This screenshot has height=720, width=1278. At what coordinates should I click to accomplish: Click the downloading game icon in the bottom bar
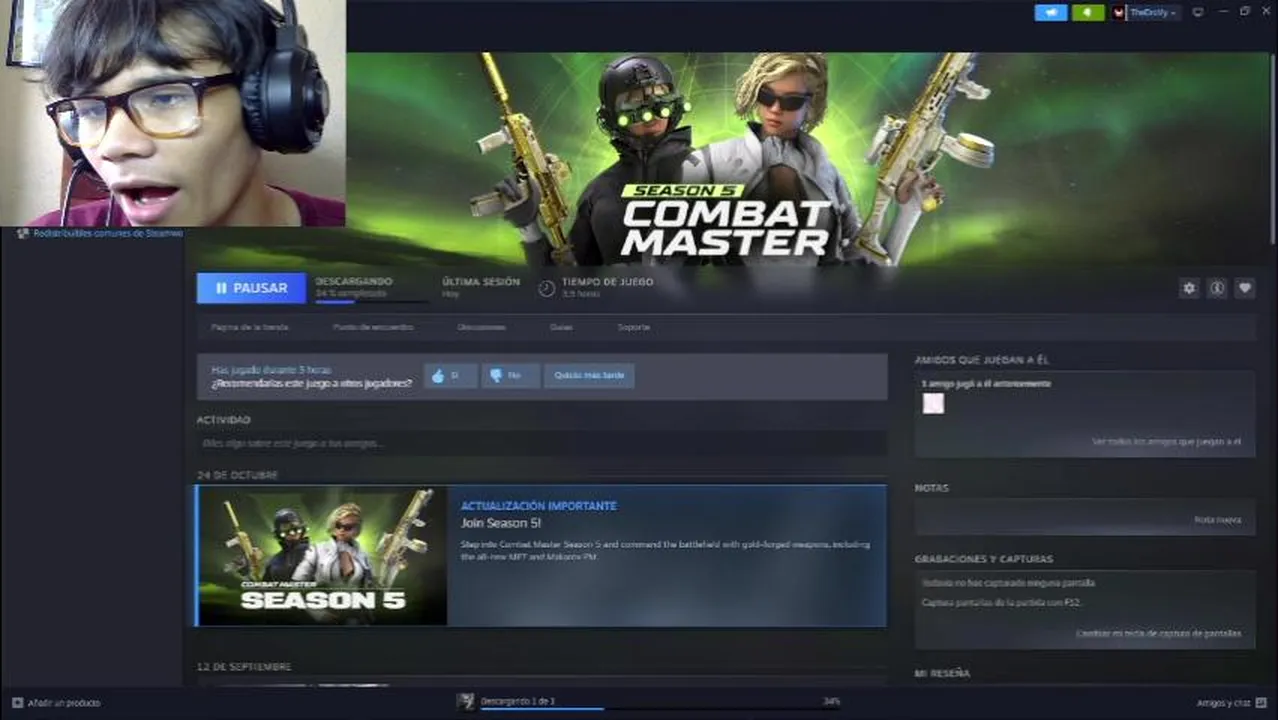click(x=465, y=702)
